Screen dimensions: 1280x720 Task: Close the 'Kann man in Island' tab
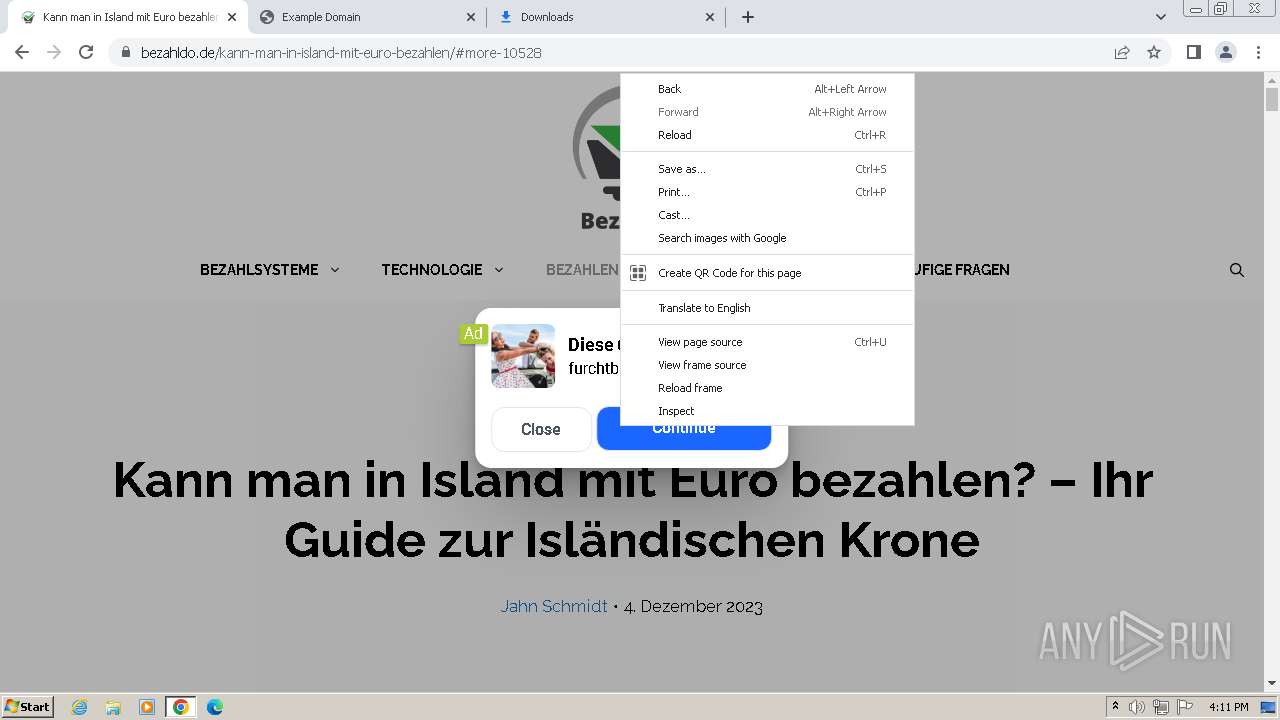[x=232, y=17]
